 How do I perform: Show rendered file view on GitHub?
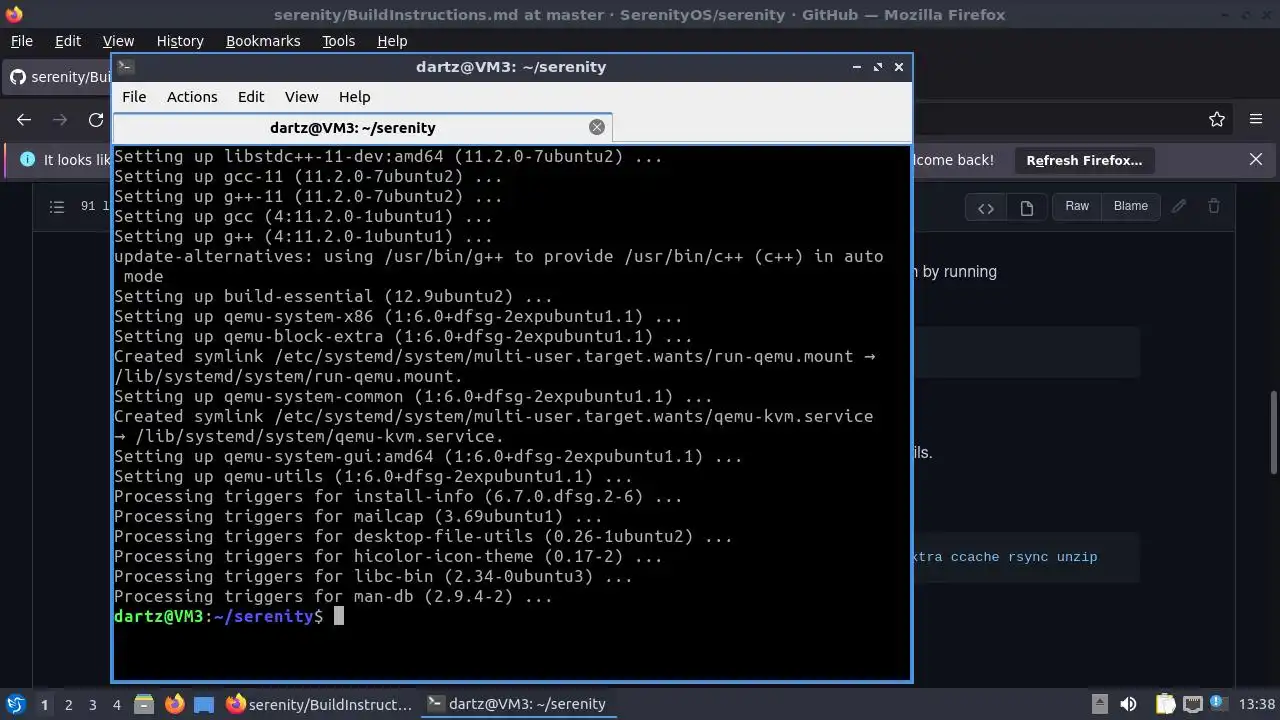(x=1026, y=207)
